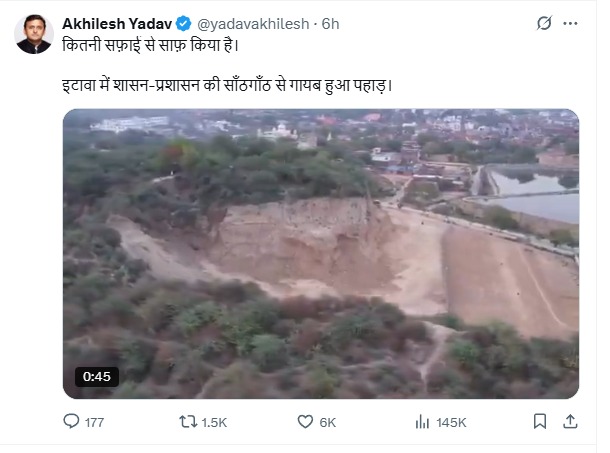Image resolution: width=610 pixels, height=453 pixels.
Task: Click the blue verified badge
Action: tap(183, 22)
